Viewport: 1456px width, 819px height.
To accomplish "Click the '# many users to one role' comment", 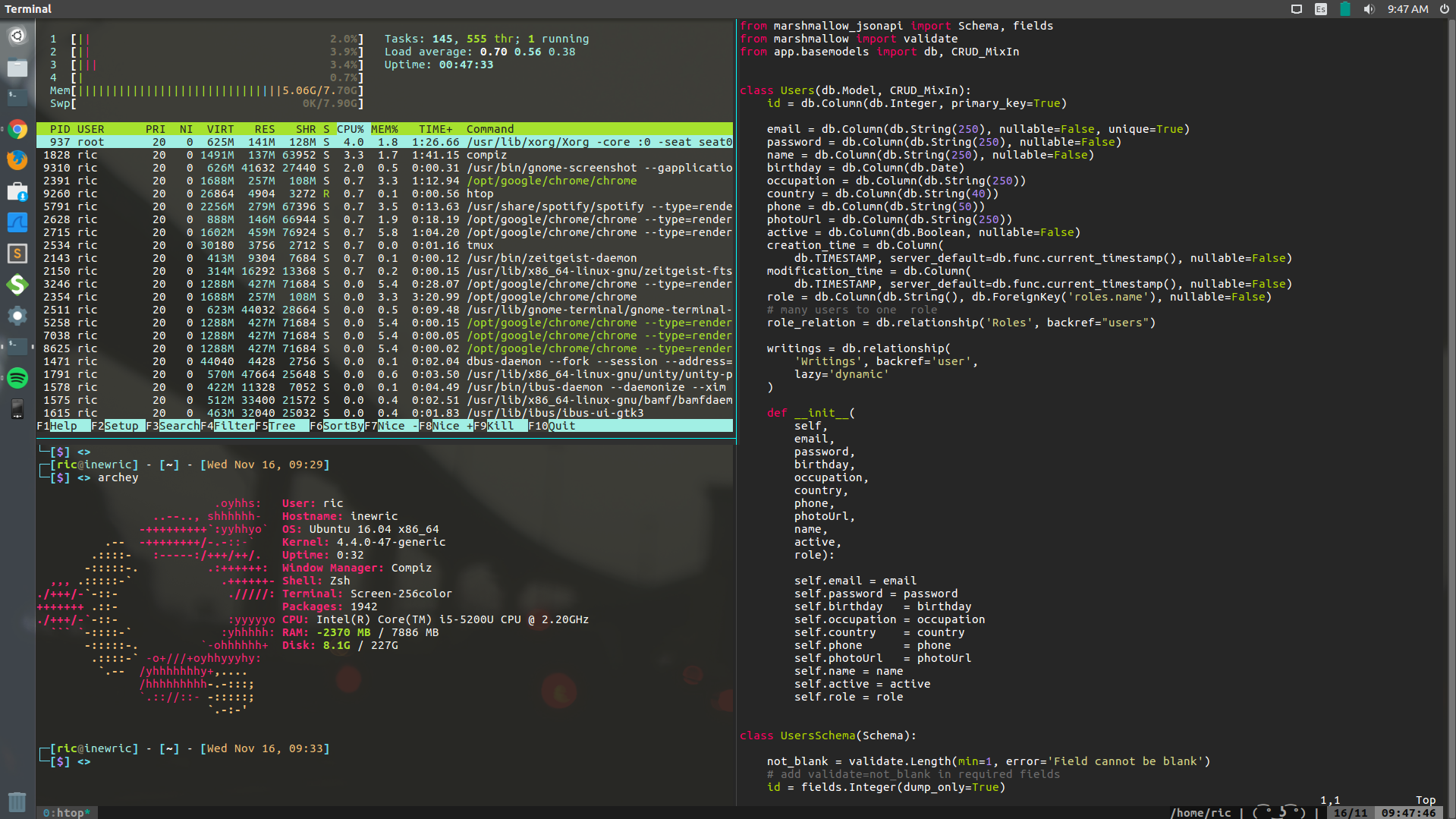I will (x=852, y=310).
